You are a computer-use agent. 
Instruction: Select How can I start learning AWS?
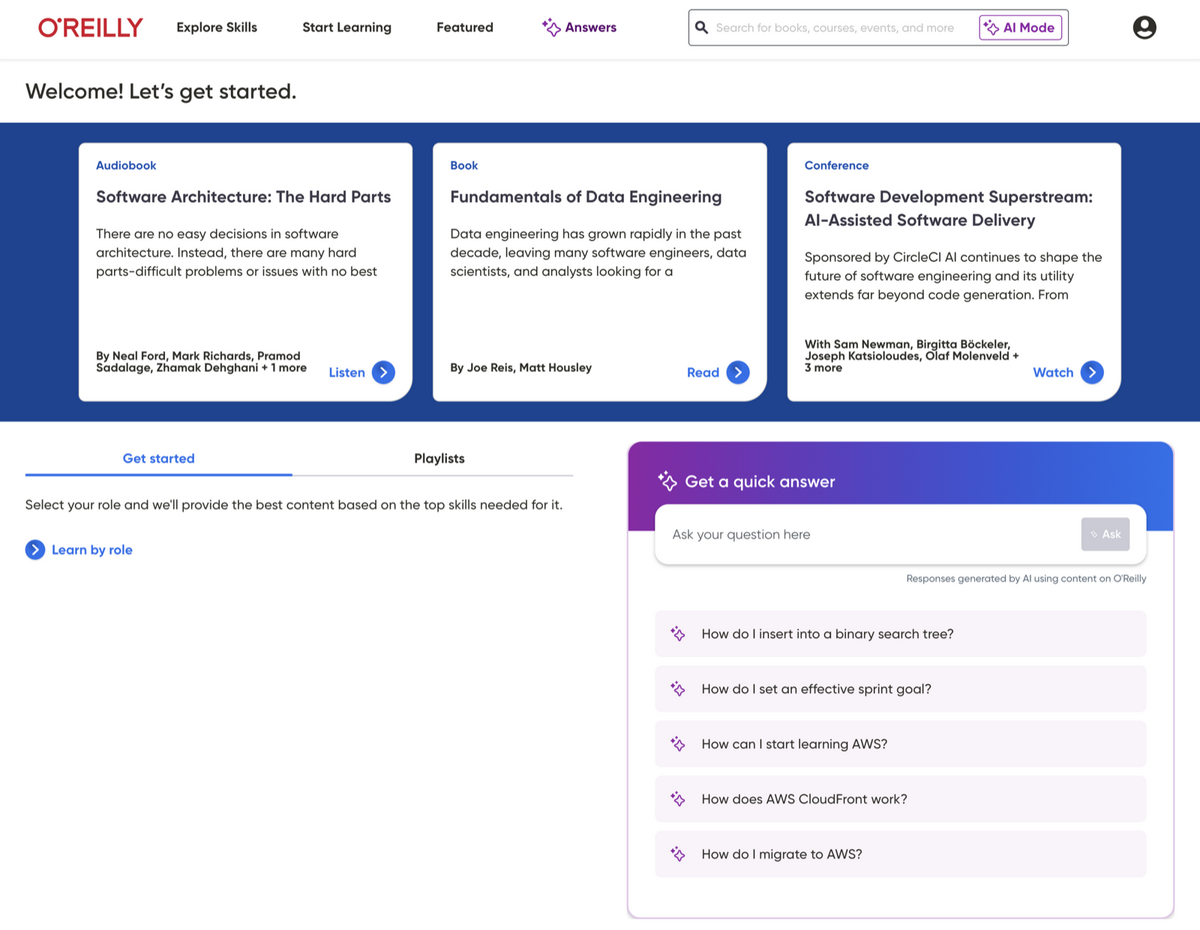[x=900, y=744]
